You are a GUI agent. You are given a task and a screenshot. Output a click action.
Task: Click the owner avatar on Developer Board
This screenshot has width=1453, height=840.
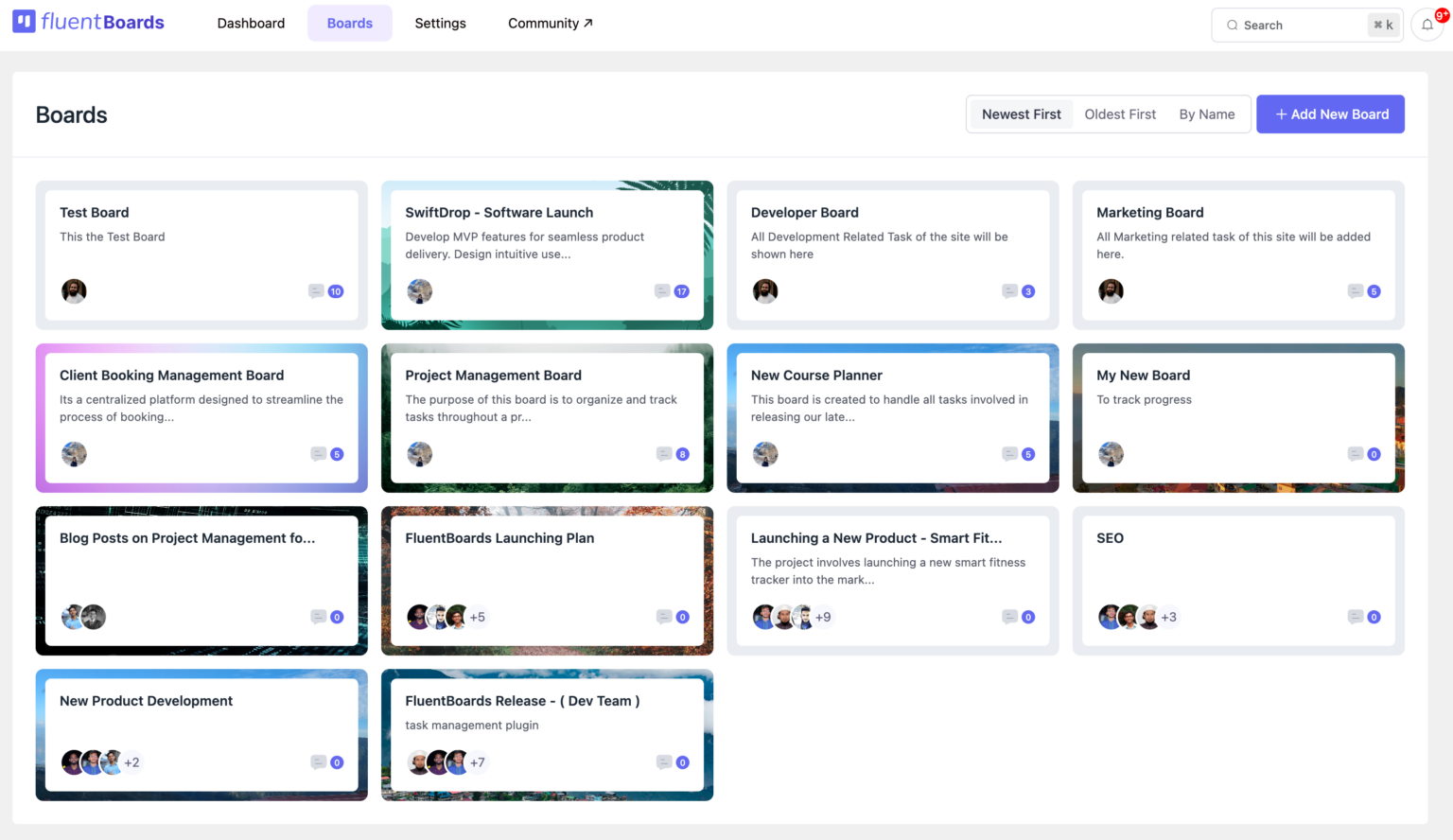[x=766, y=291]
